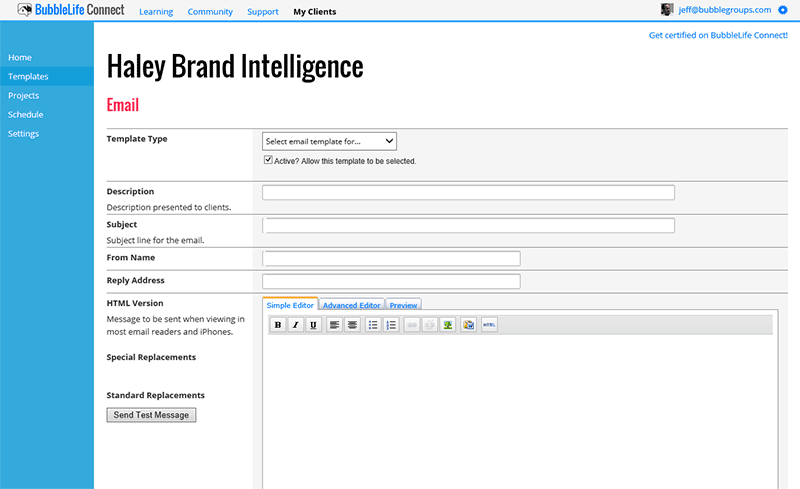Viewport: 800px width, 489px height.
Task: Click the Send Test Message button
Action: tap(151, 415)
